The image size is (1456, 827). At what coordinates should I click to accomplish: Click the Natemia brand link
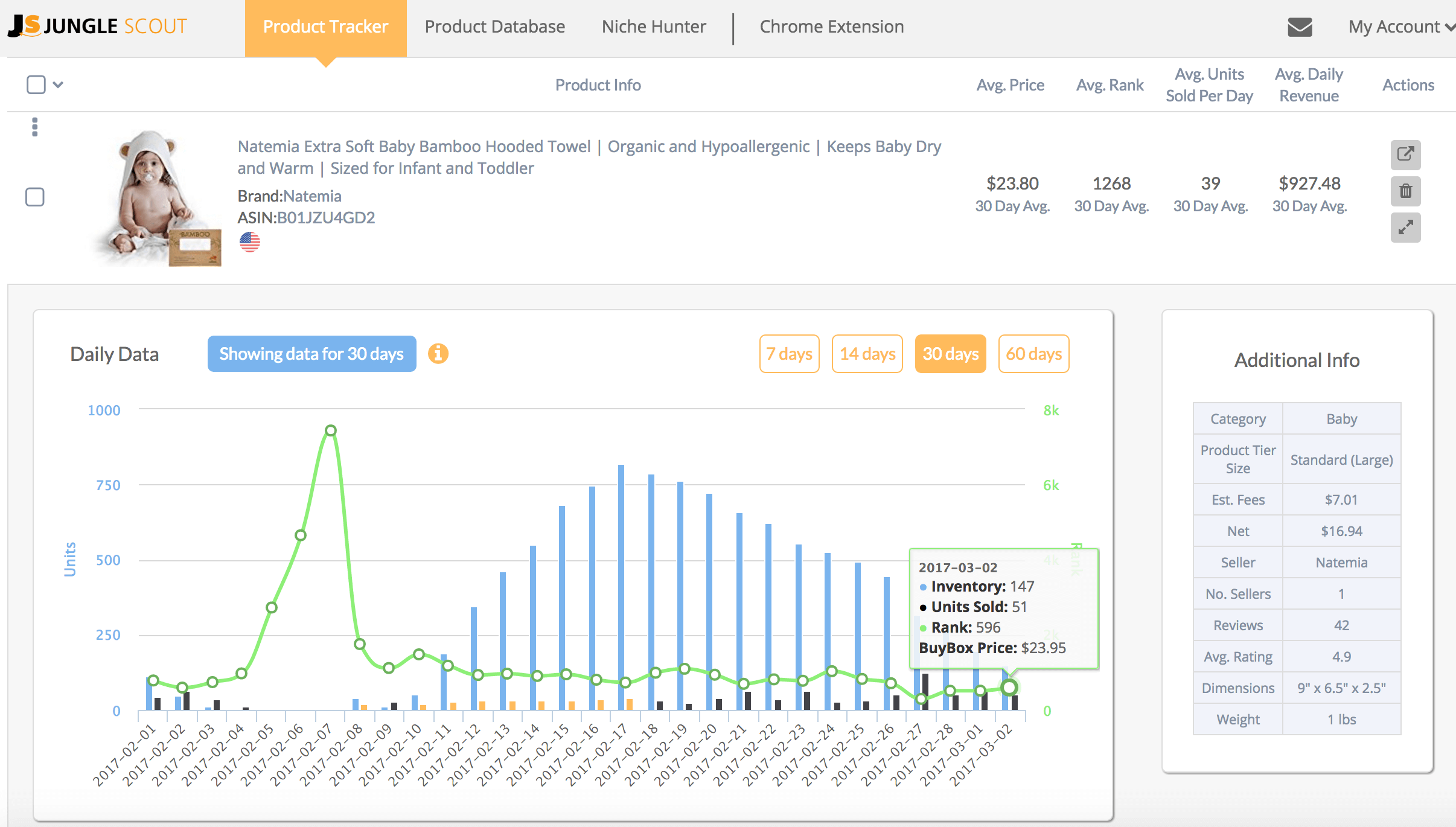click(312, 196)
